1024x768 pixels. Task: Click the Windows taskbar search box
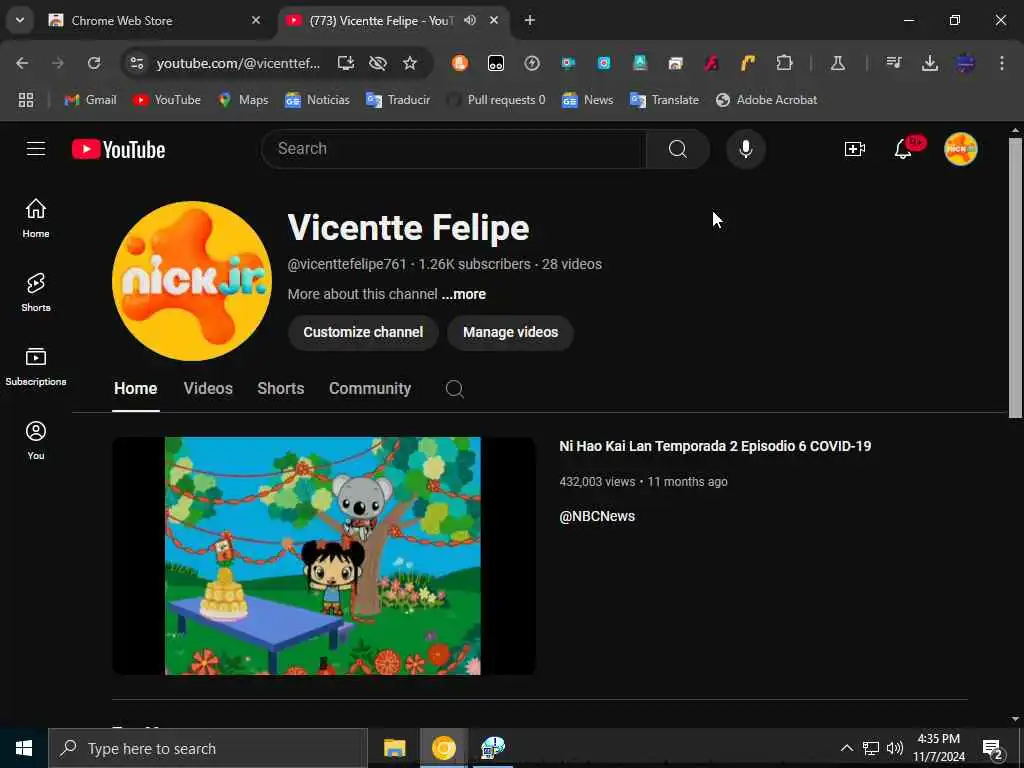208,748
